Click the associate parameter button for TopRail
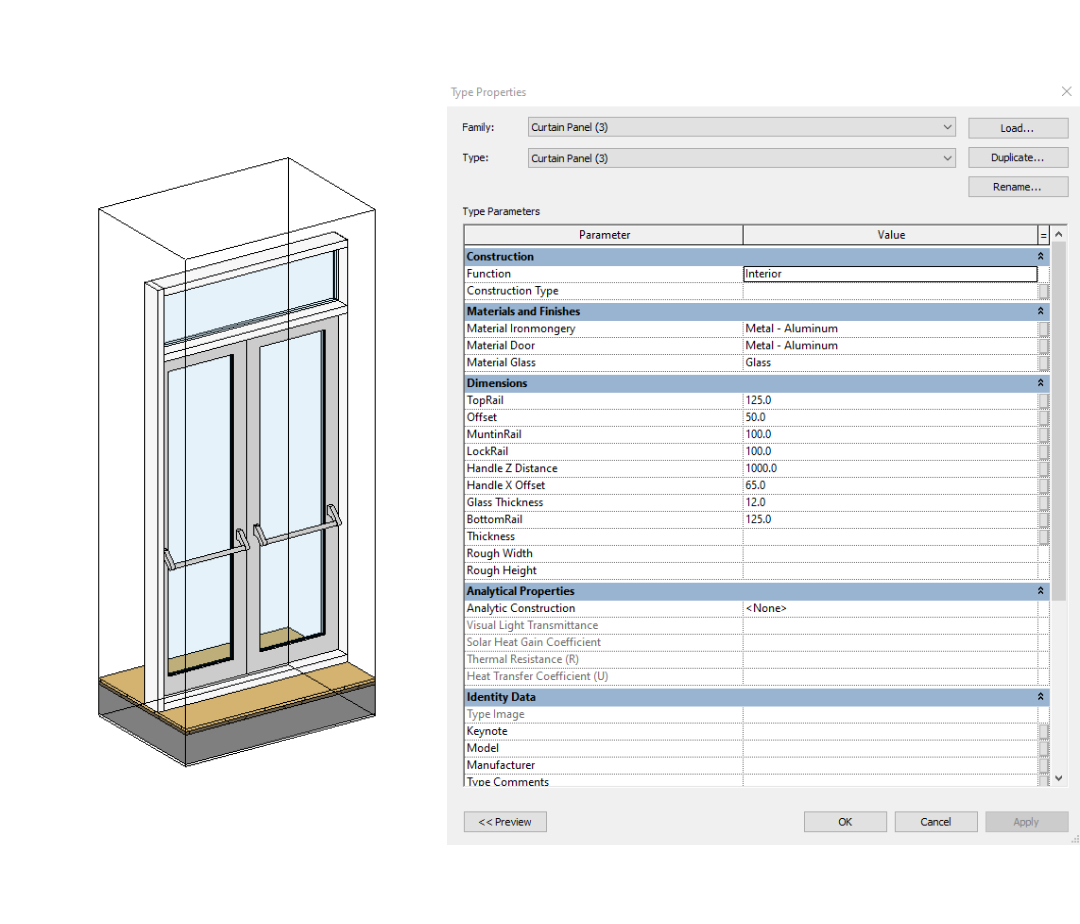1080x924 pixels. tap(1043, 400)
